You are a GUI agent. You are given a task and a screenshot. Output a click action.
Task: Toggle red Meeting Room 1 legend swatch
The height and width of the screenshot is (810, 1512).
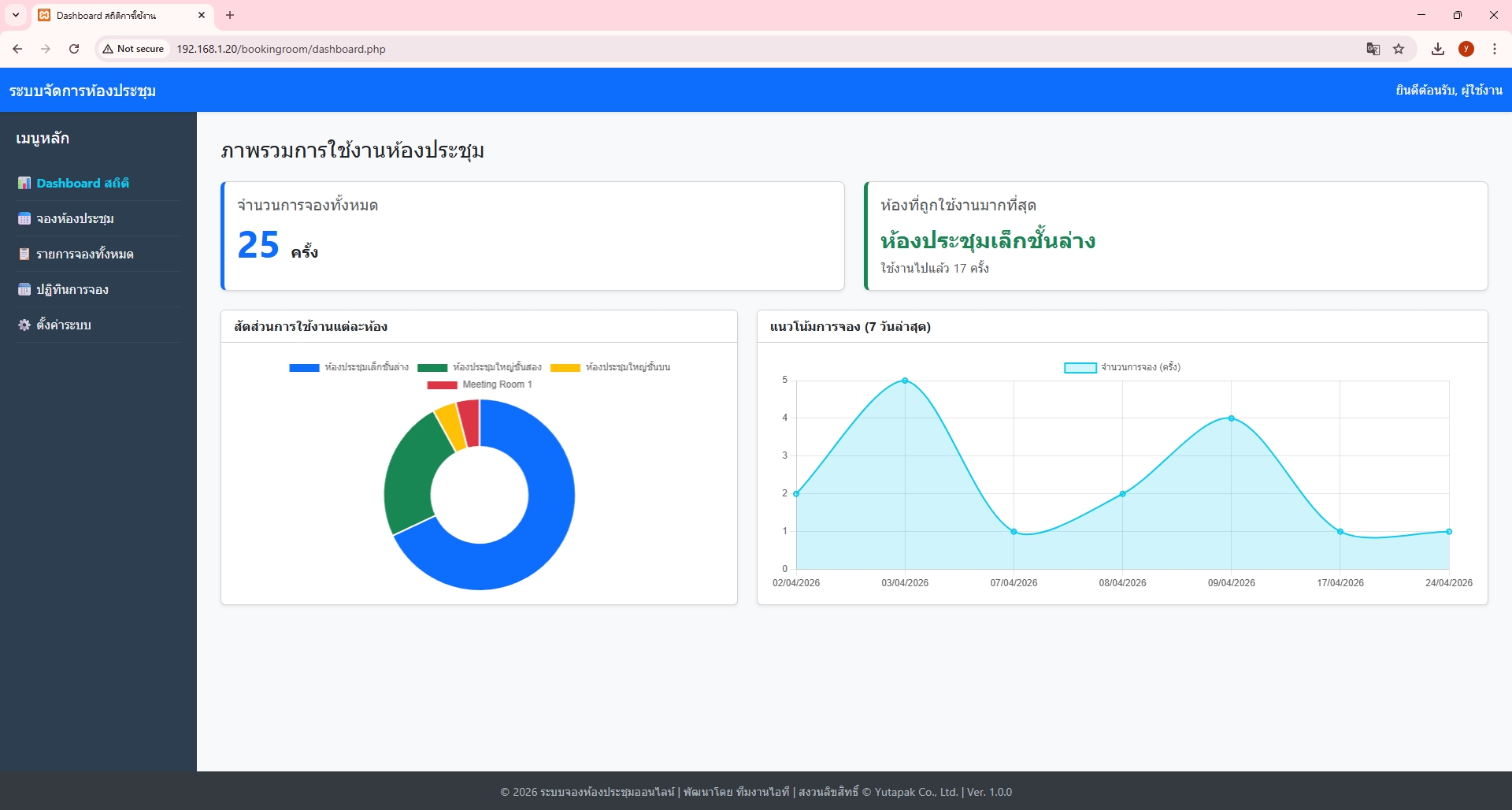point(442,385)
